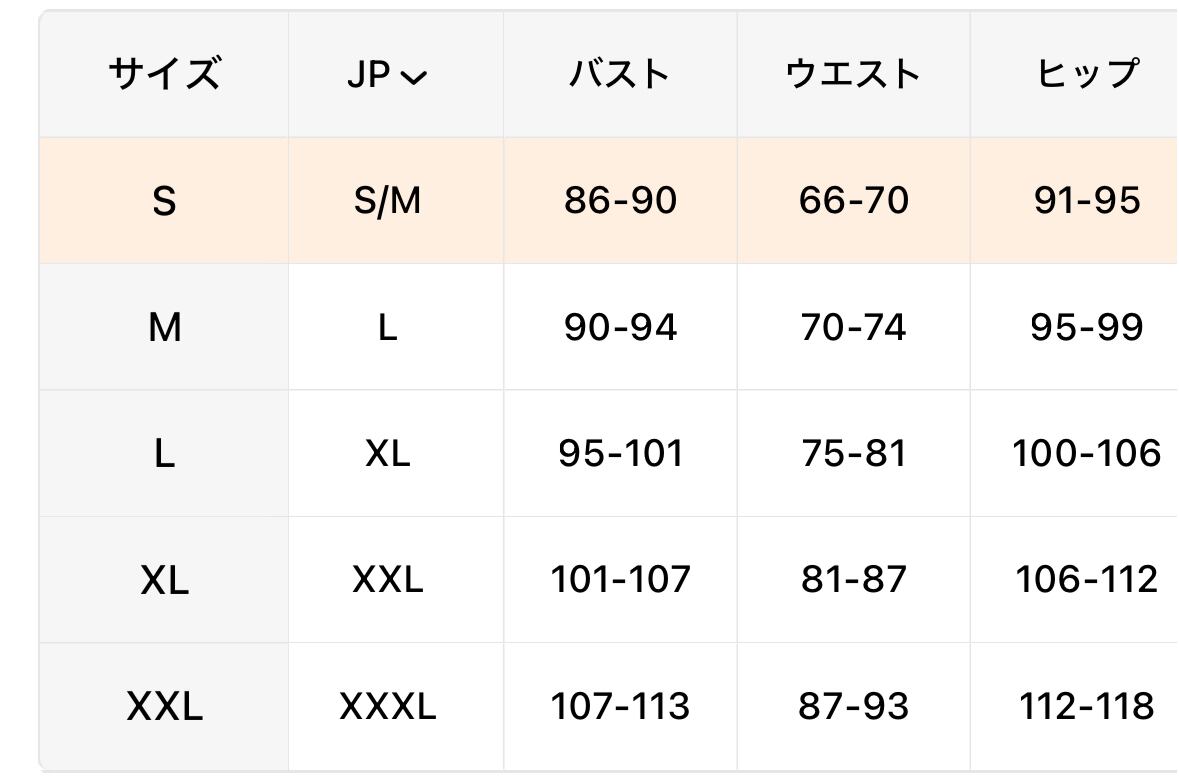
Task: Click the XXXL JP size cell
Action: 387,707
